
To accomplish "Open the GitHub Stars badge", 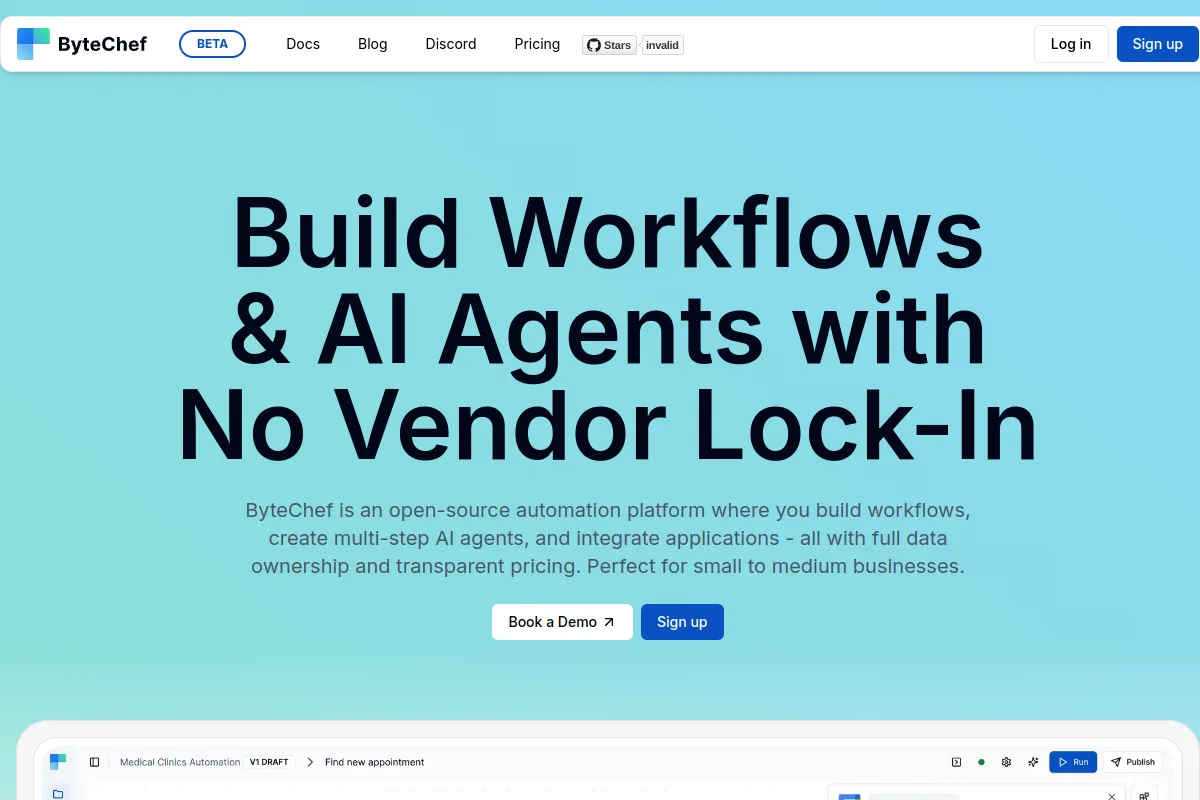I will [609, 45].
